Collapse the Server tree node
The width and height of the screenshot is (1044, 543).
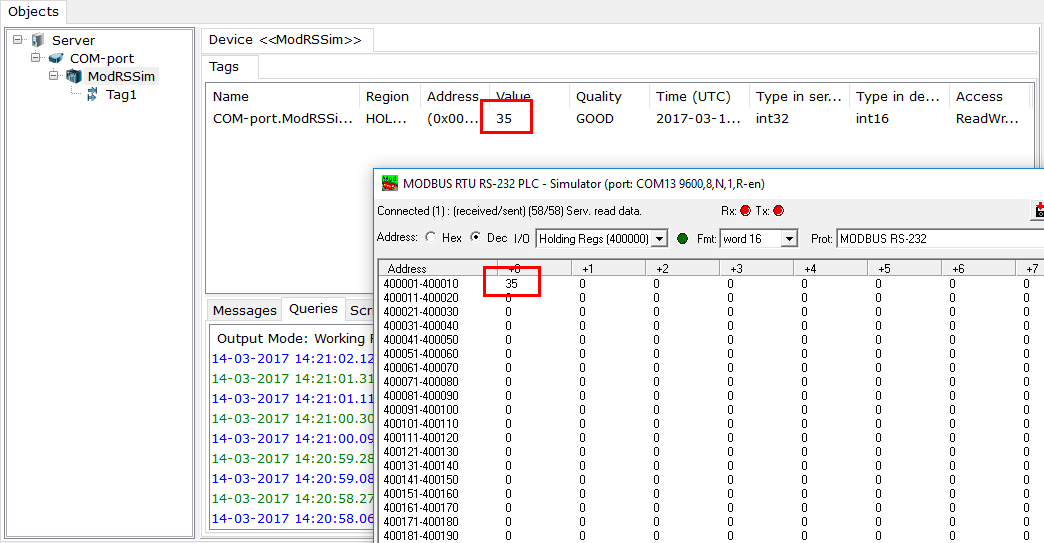click(x=18, y=40)
